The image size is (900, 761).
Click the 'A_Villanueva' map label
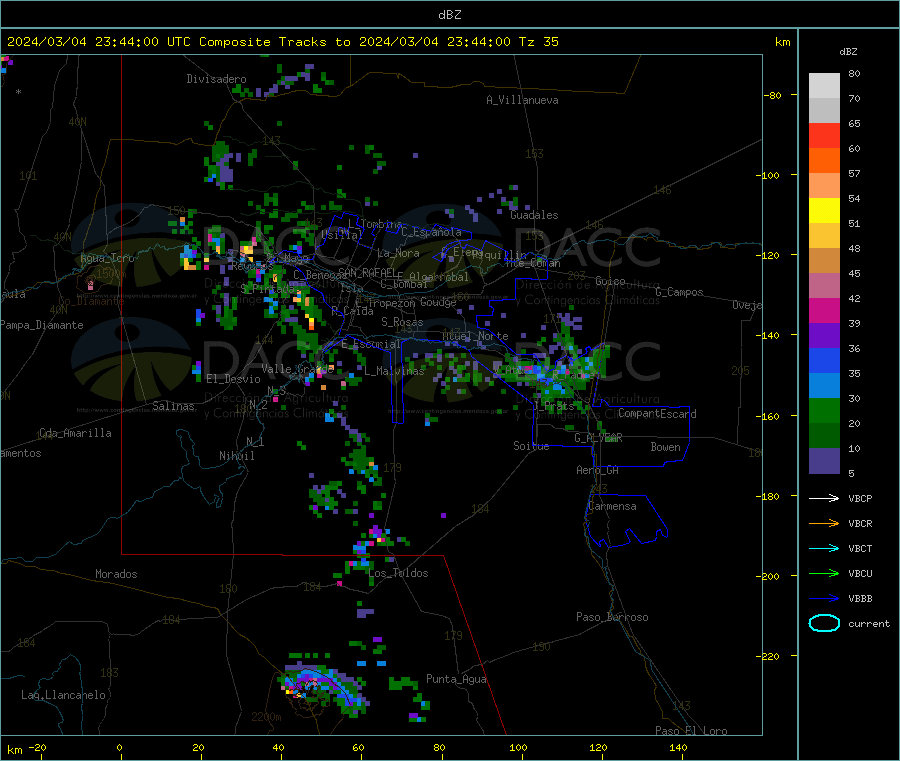coord(522,100)
